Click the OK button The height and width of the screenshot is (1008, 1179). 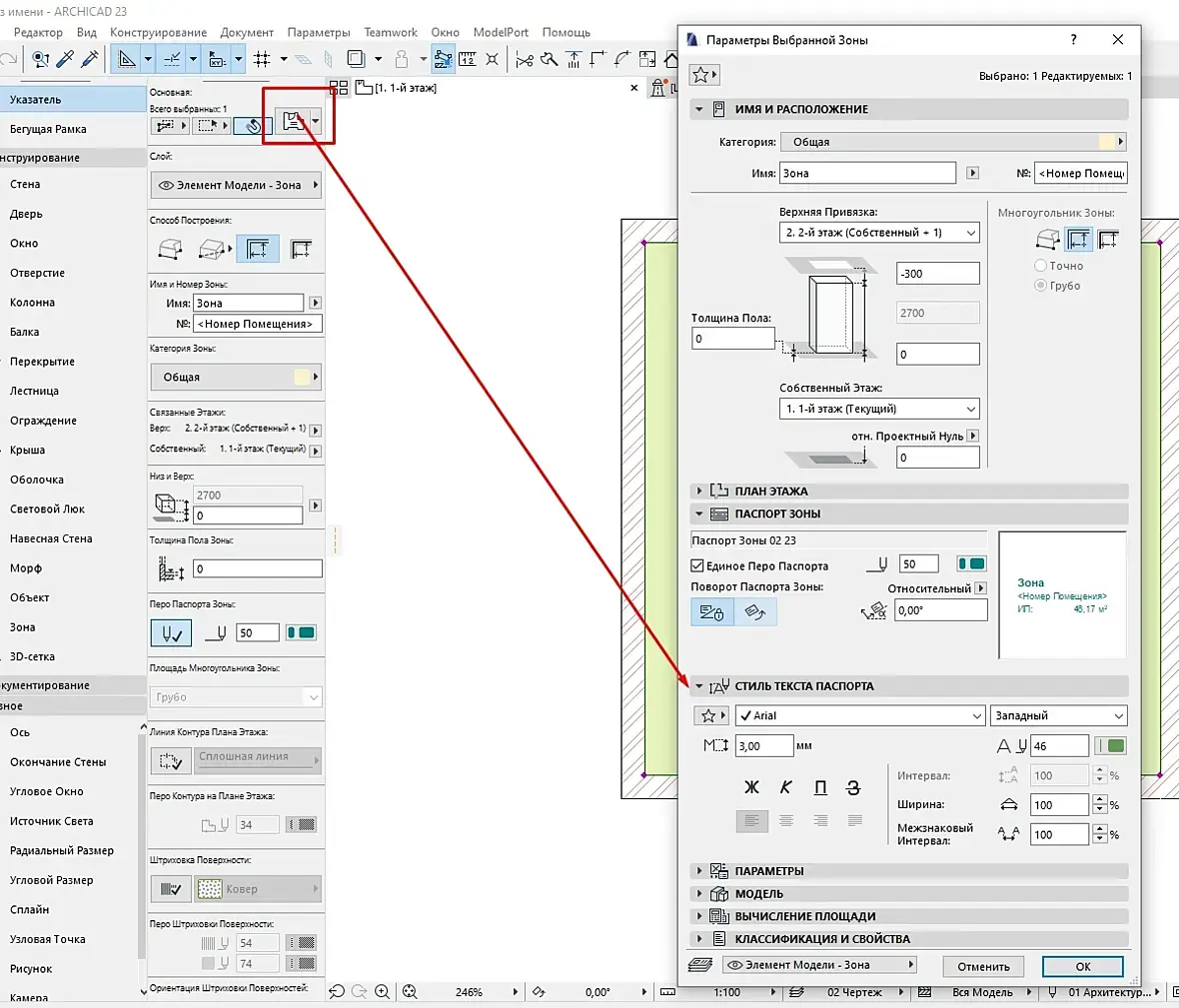pyautogui.click(x=1083, y=967)
